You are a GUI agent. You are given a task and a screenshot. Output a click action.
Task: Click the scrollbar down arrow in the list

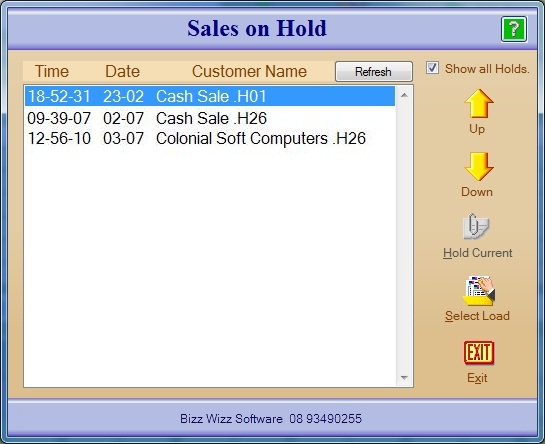(x=404, y=378)
